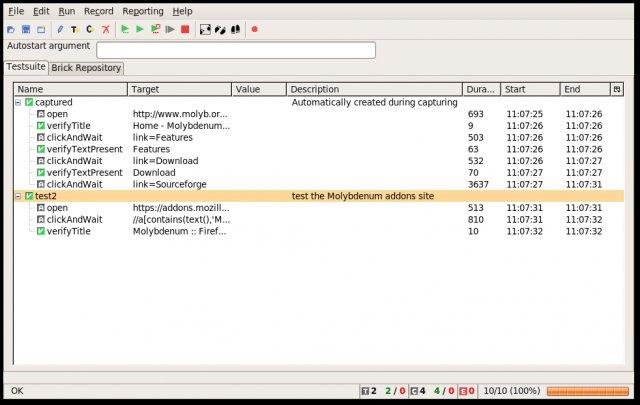The width and height of the screenshot is (640, 405).
Task: Click the OK status text
Action: [17, 391]
